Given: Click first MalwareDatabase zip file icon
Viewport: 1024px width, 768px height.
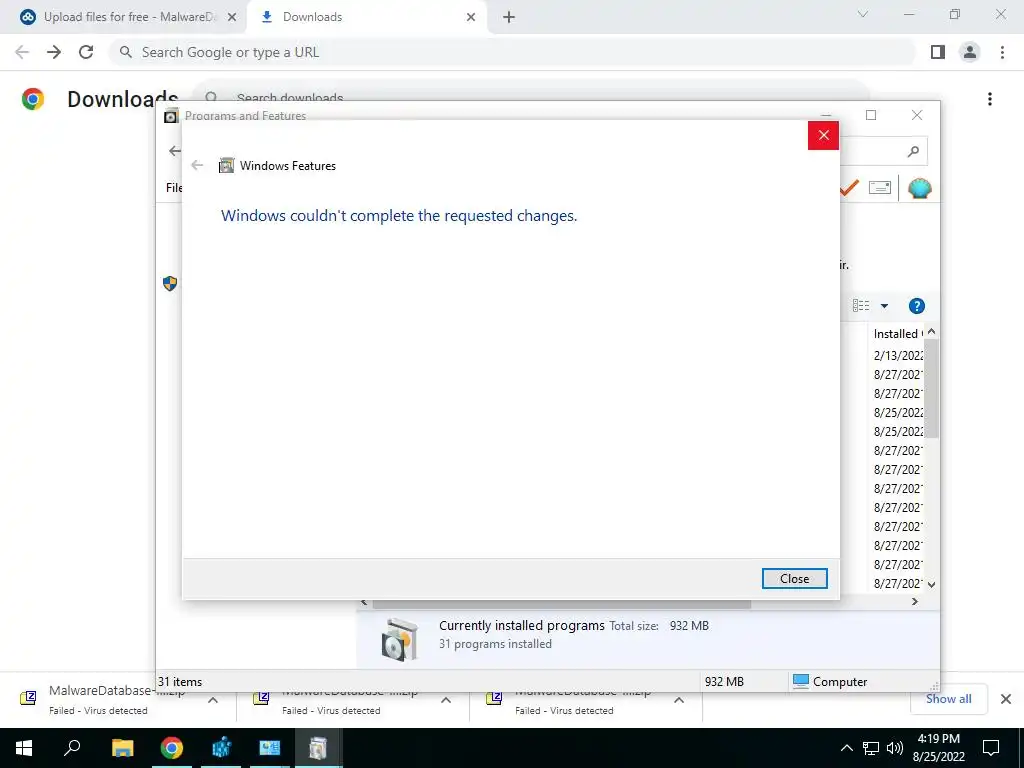Looking at the screenshot, I should (28, 698).
